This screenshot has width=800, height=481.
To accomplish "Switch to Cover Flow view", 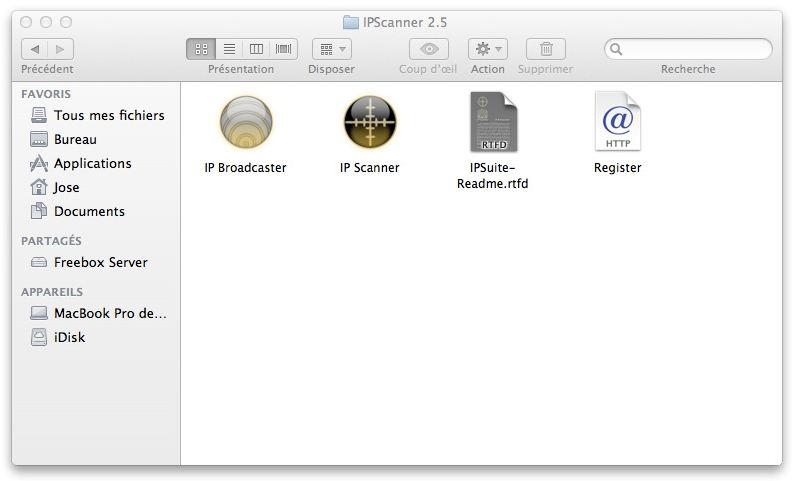I will (x=284, y=49).
